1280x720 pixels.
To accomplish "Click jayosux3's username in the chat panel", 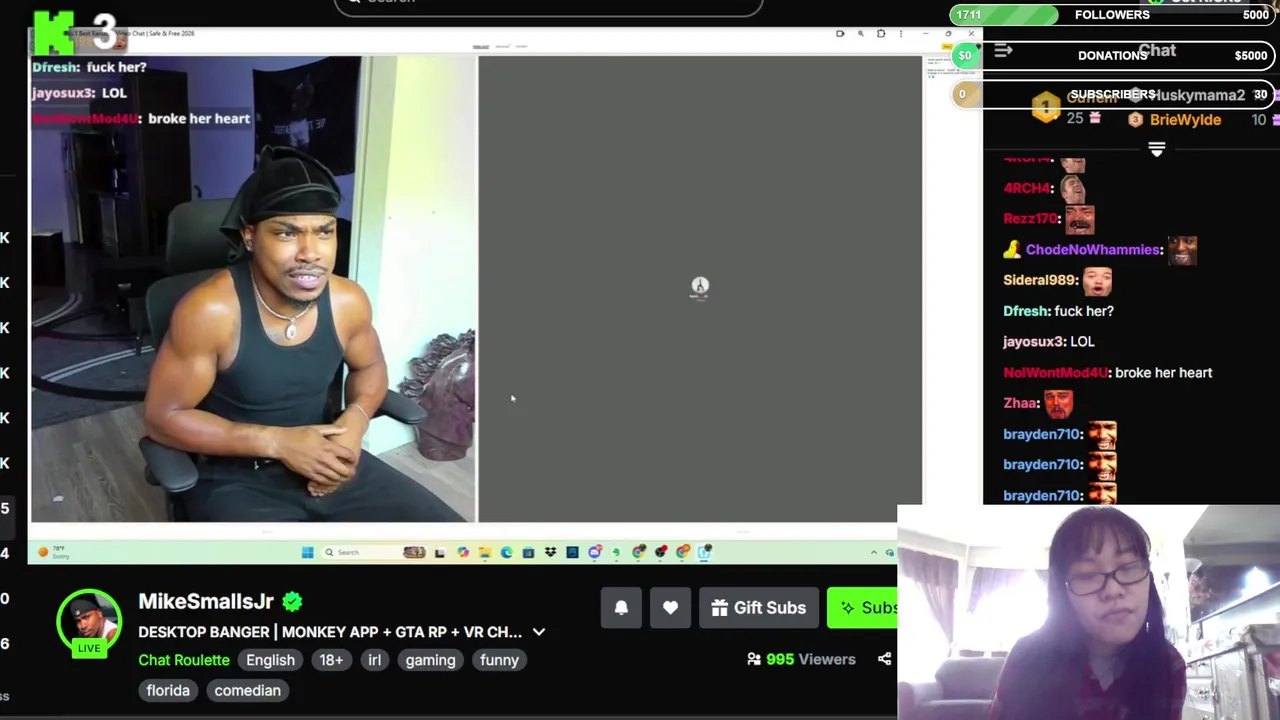I will coord(1034,342).
